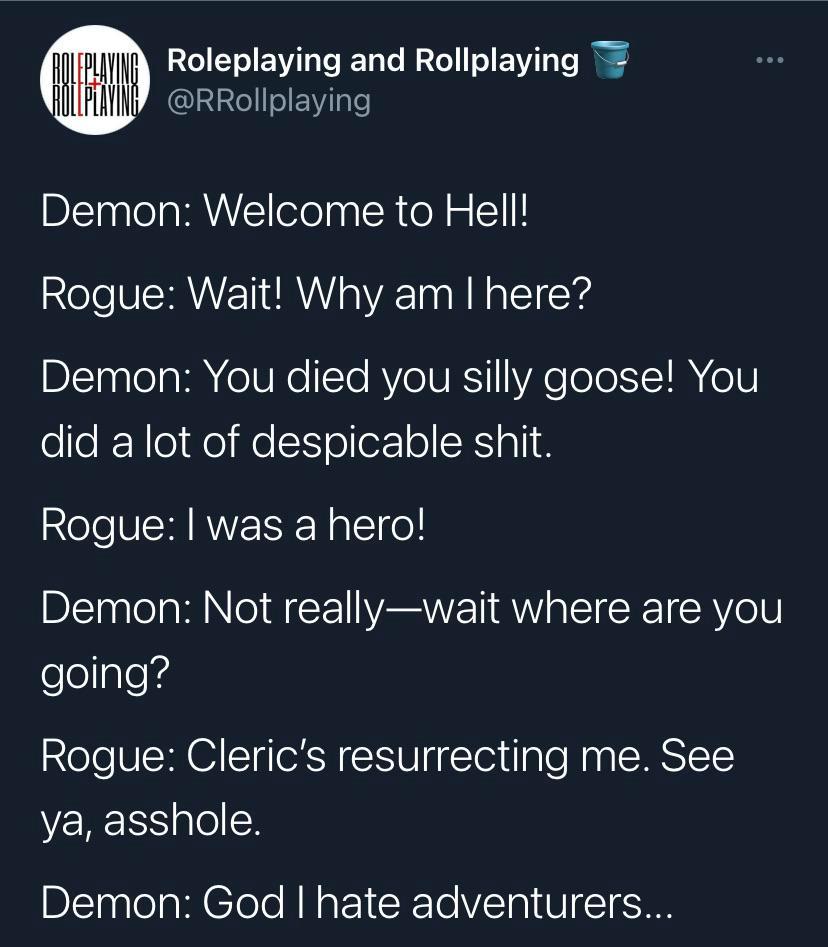Click the line "Demon: Welcome to Hell!"

click(283, 212)
